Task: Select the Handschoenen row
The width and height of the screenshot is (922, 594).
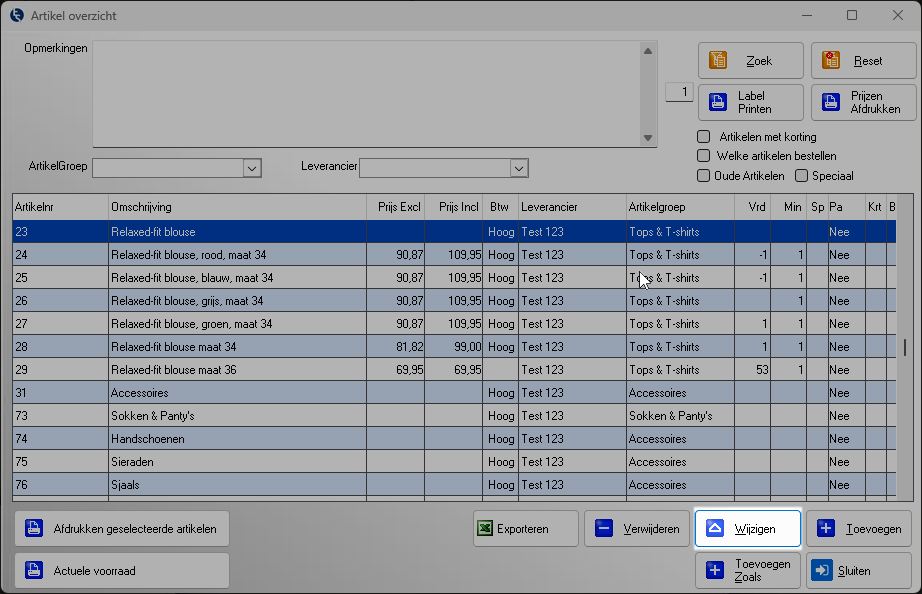Action: pyautogui.click(x=454, y=439)
